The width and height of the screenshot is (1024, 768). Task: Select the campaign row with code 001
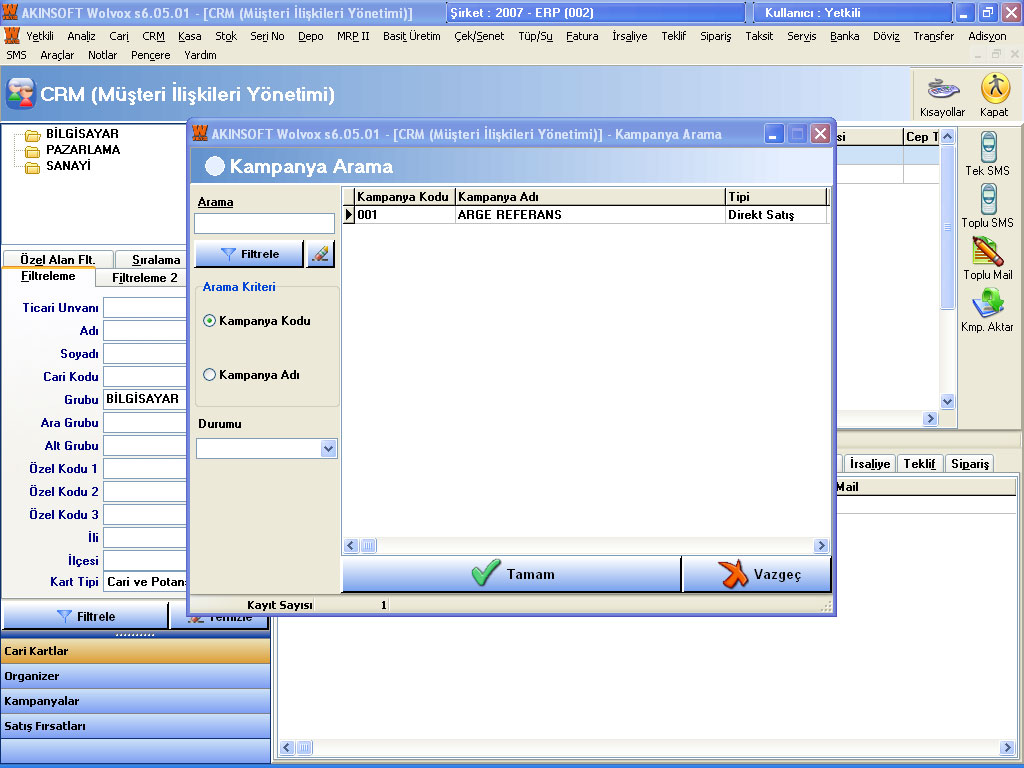[x=586, y=215]
